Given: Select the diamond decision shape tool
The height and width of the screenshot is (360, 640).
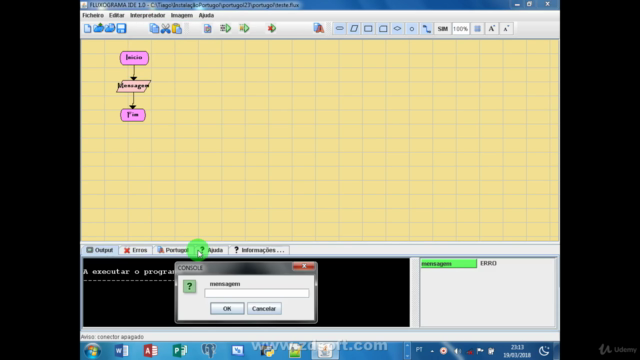Looking at the screenshot, I should click(x=397, y=29).
